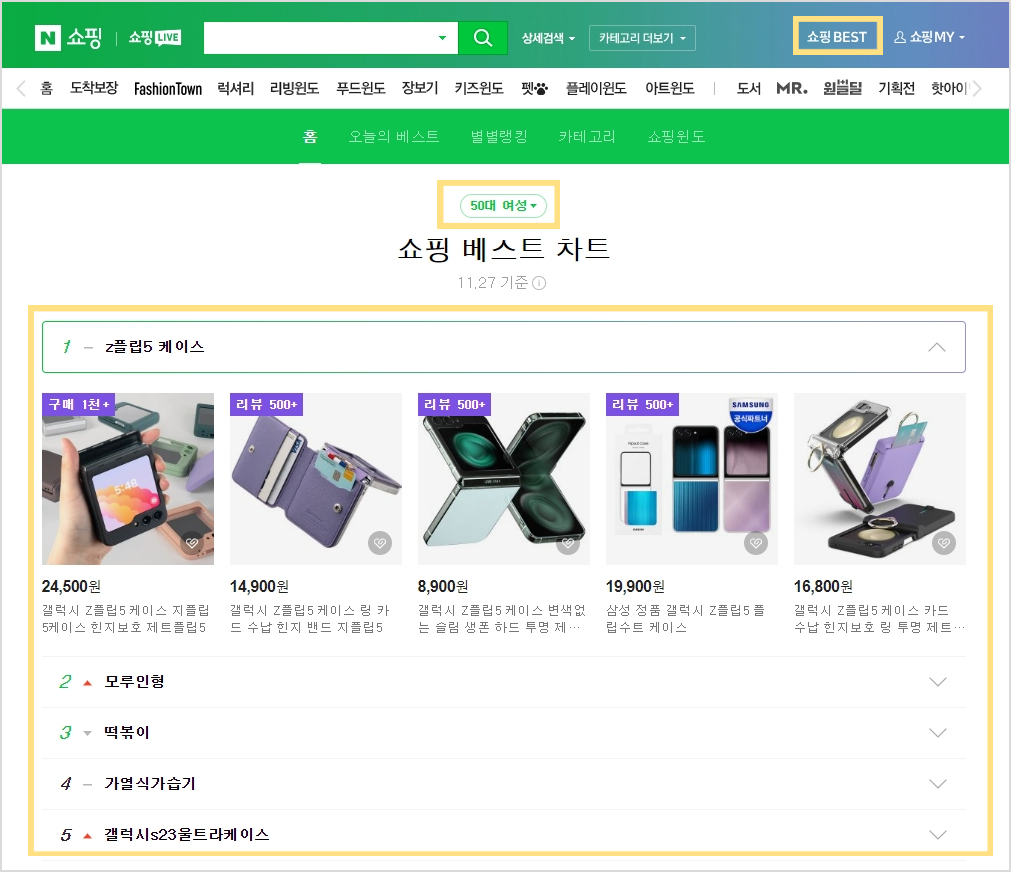1011x872 pixels.
Task: Open 24,500원 product thumbnail
Action: coord(128,479)
